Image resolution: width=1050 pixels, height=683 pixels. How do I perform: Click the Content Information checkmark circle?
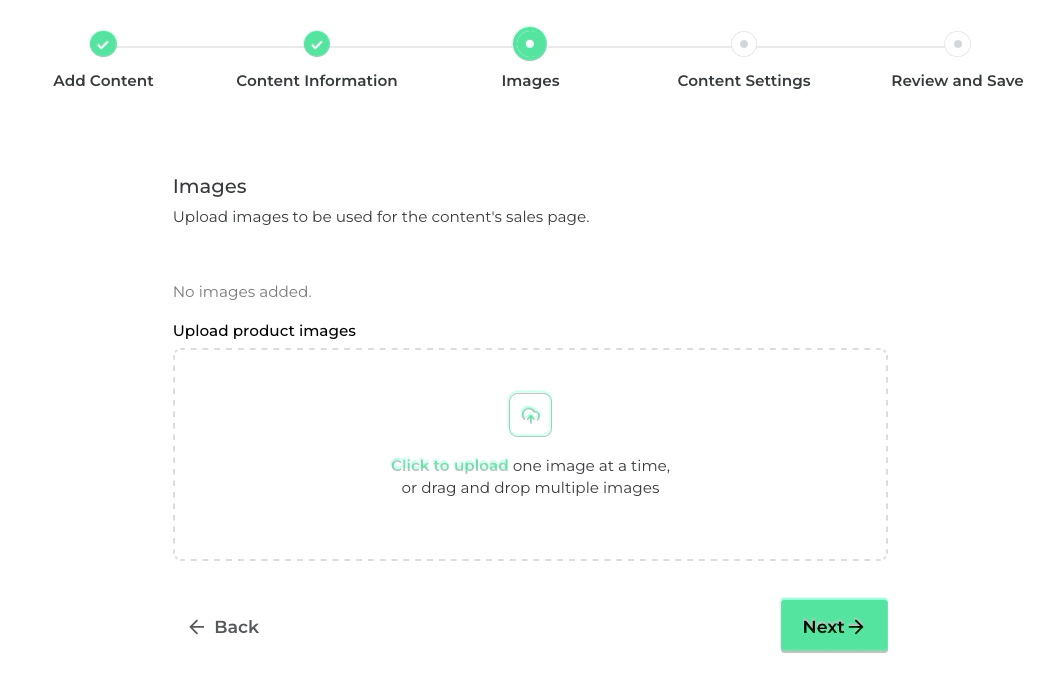[317, 44]
